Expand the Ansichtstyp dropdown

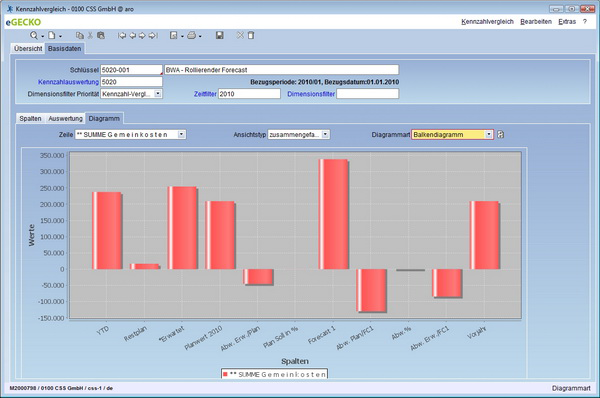[325, 134]
